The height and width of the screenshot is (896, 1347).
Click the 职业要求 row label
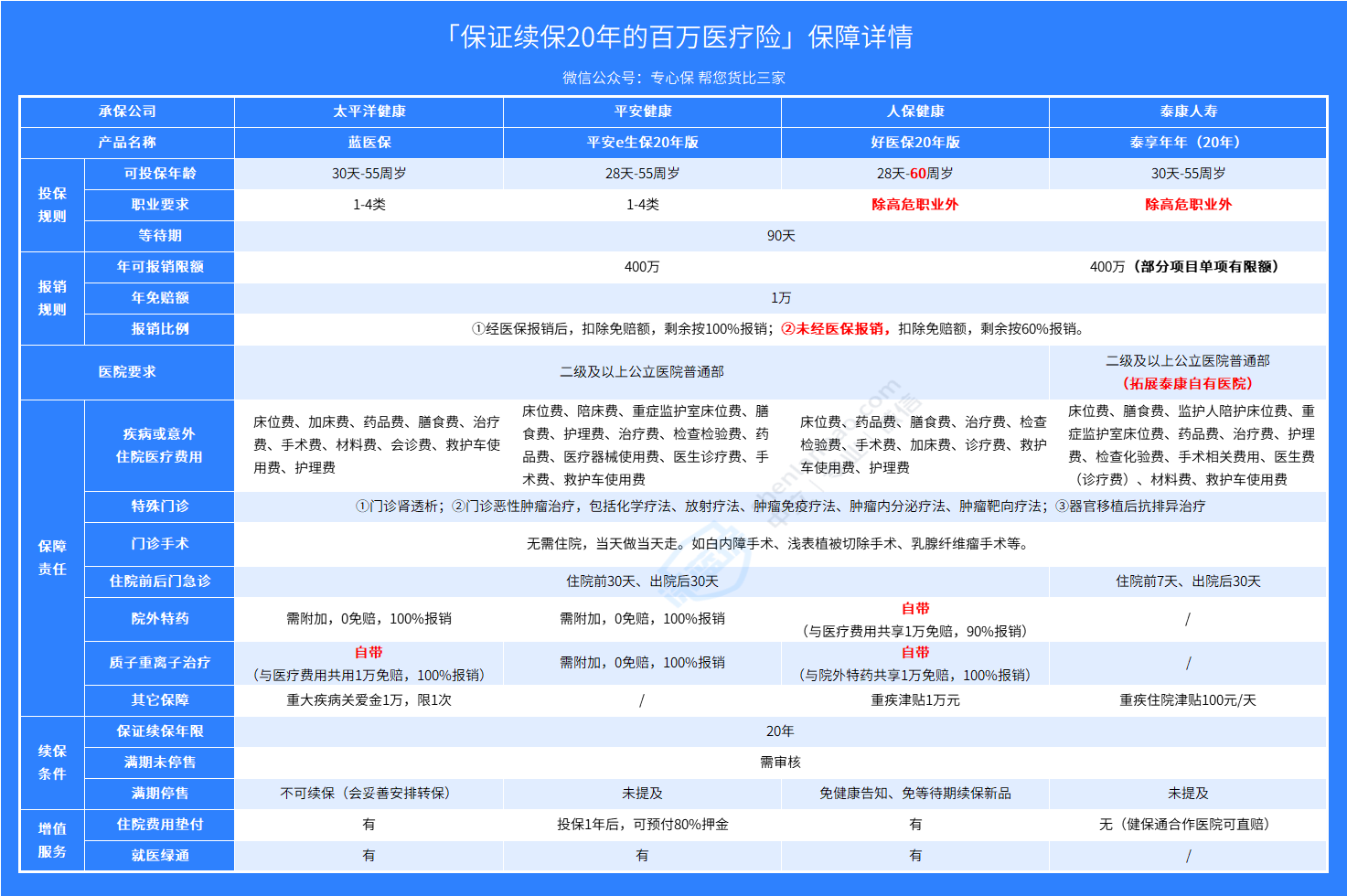tap(160, 205)
